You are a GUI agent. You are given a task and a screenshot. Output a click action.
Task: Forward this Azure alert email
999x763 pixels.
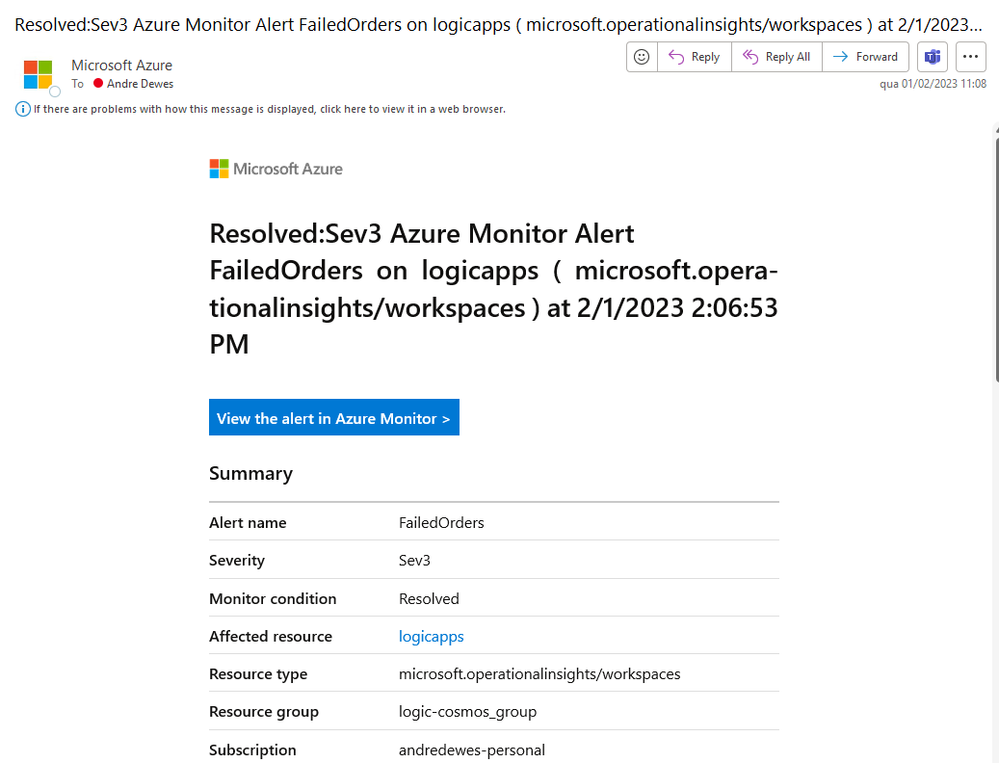pos(865,57)
